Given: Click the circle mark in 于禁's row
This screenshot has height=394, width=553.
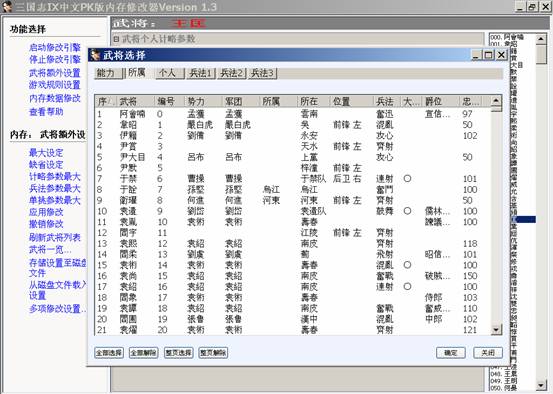Looking at the screenshot, I should tap(407, 178).
